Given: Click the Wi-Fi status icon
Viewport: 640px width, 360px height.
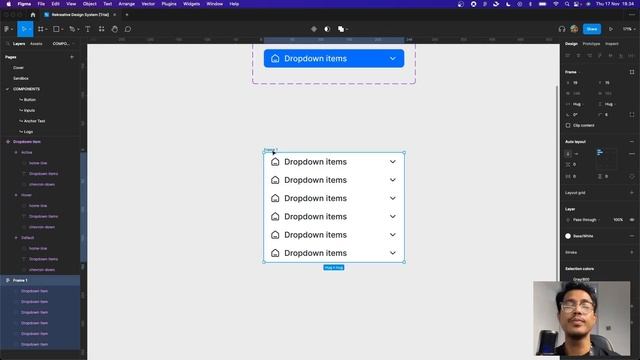Looking at the screenshot, I should tap(556, 4).
